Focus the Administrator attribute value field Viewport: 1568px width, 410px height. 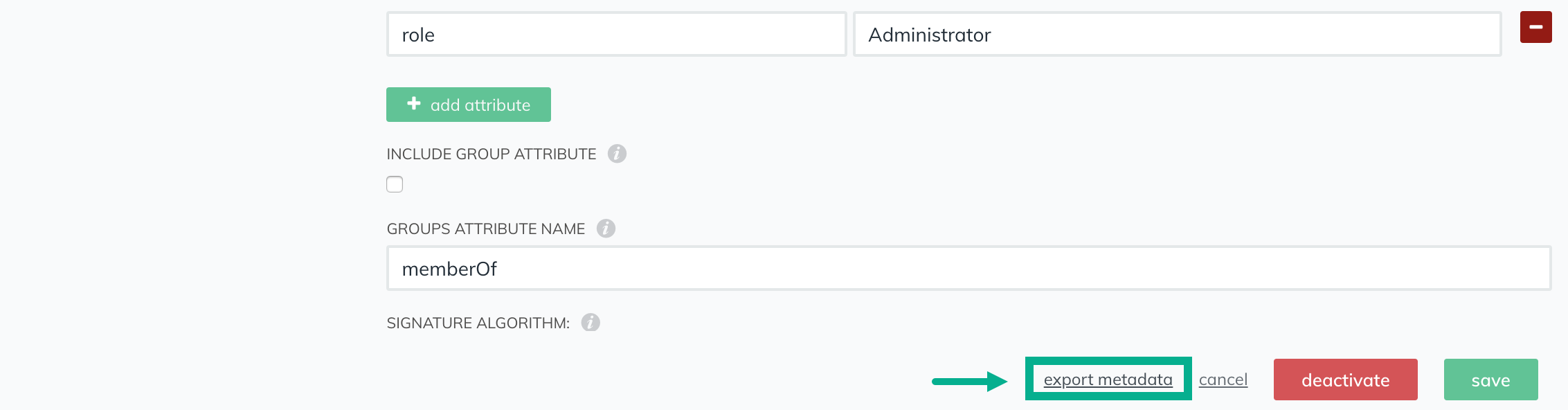pos(1177,34)
